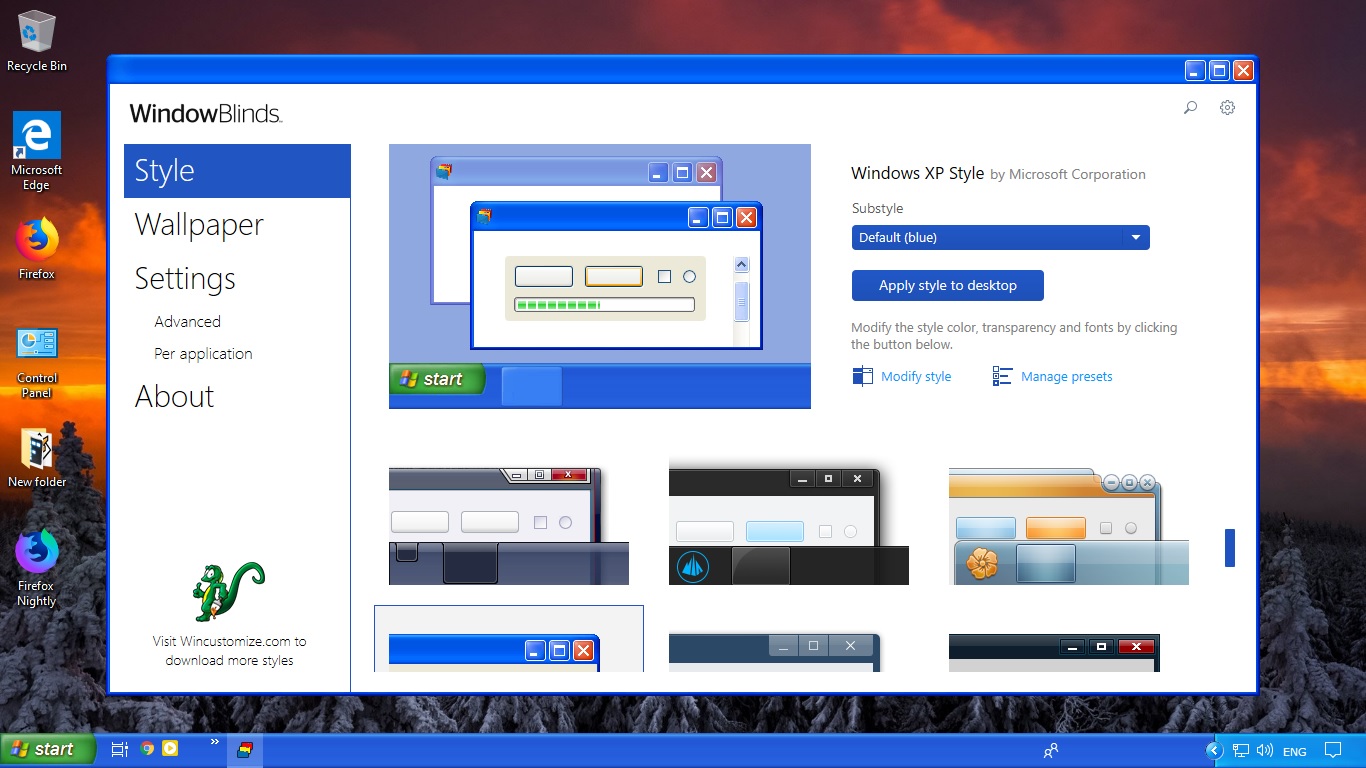Open the Substyle dropdown showing Default (blue)
This screenshot has width=1366, height=768.
(1000, 237)
